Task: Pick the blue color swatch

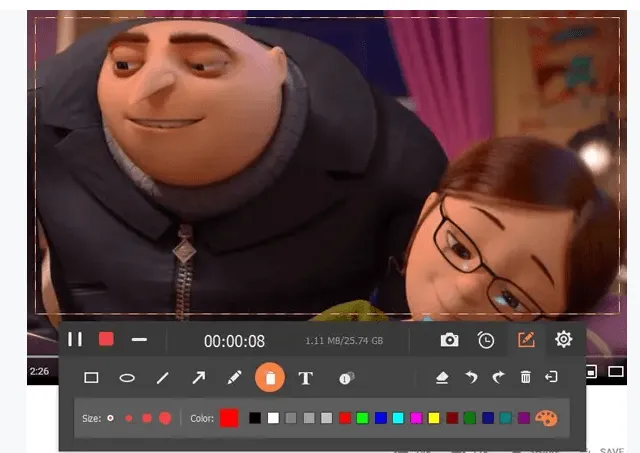Action: click(381, 418)
